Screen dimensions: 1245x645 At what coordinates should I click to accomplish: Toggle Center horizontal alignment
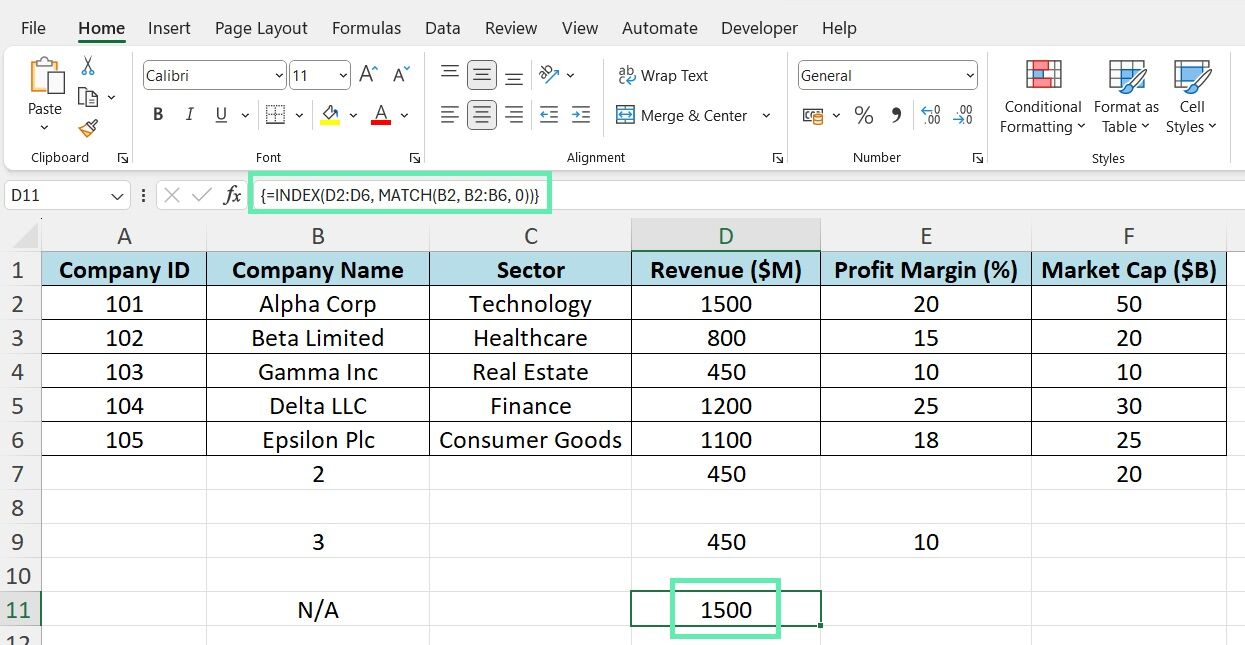point(482,115)
